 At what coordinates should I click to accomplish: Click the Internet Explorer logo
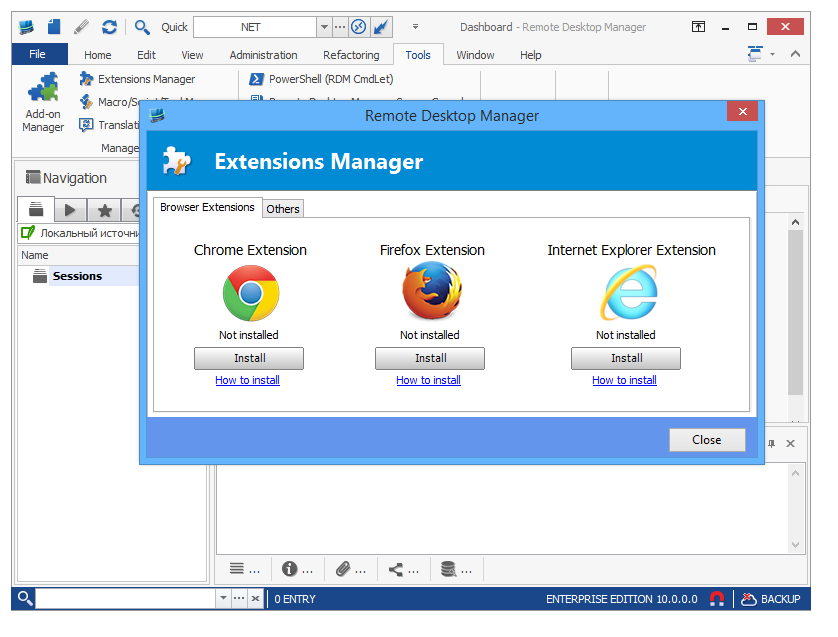coord(629,293)
